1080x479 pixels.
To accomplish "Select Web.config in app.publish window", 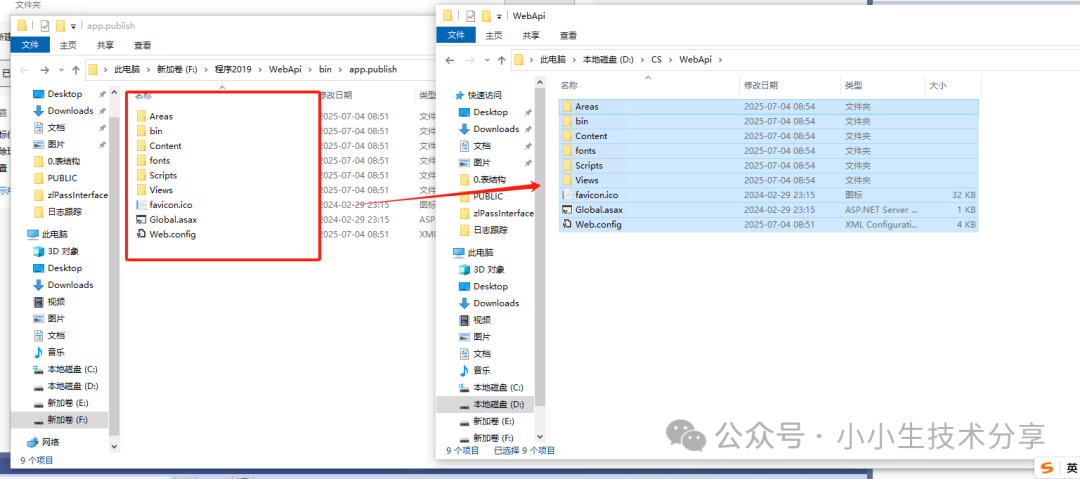I will (165, 235).
